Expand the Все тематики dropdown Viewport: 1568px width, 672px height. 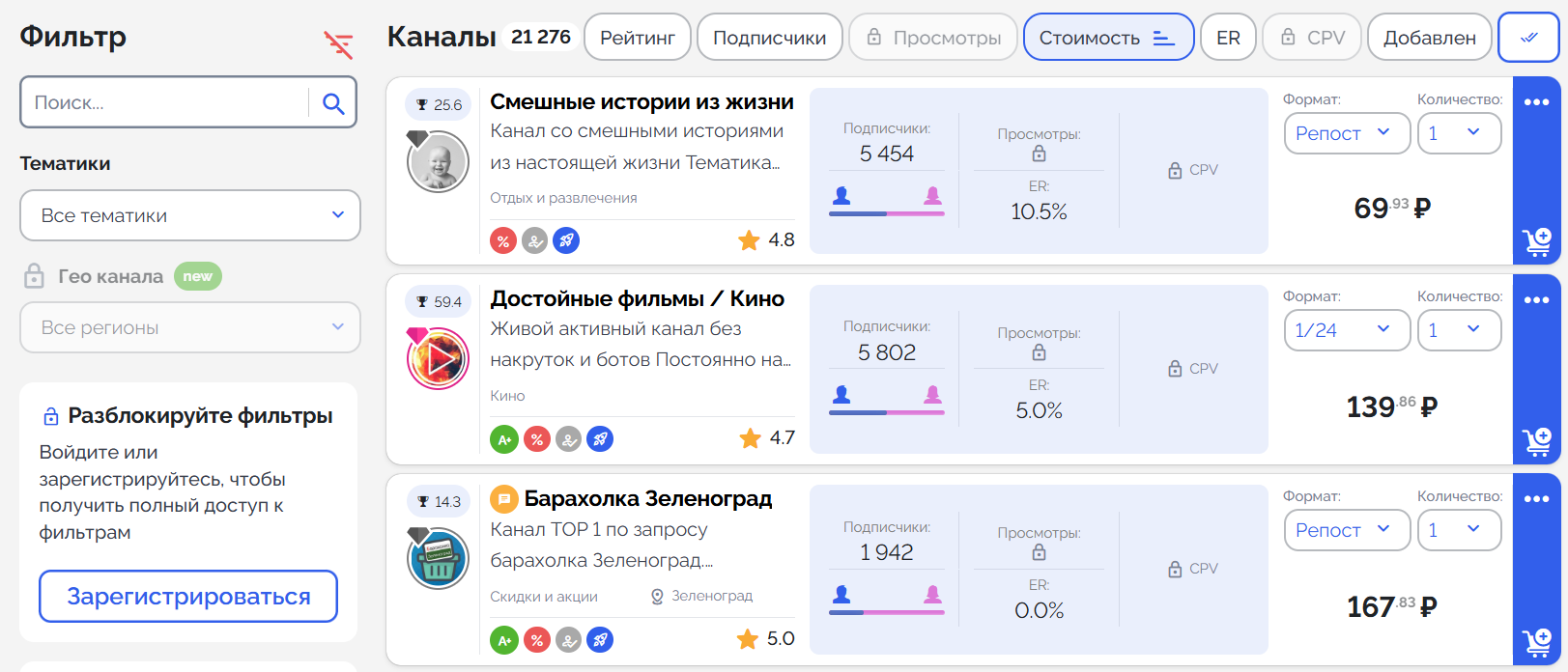(190, 215)
